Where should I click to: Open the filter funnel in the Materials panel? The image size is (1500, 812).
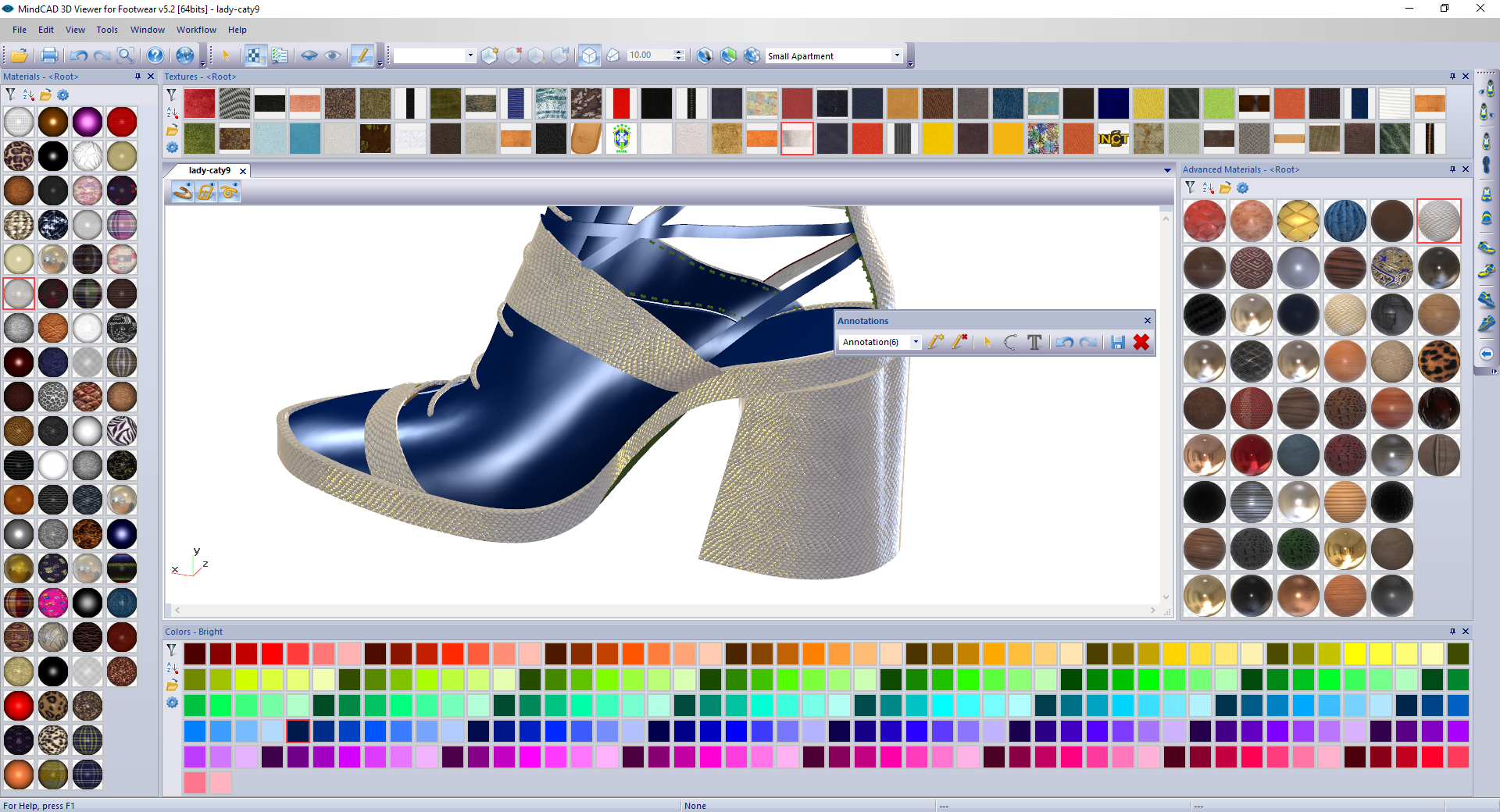point(10,94)
